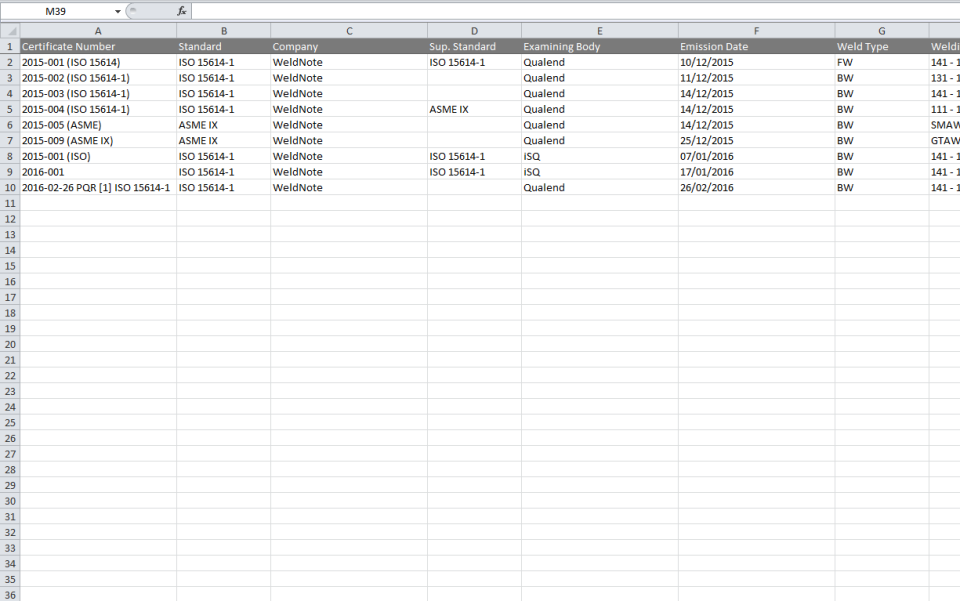Image resolution: width=960 pixels, height=601 pixels.
Task: Click emission date '26/02/2016'
Action: (757, 187)
